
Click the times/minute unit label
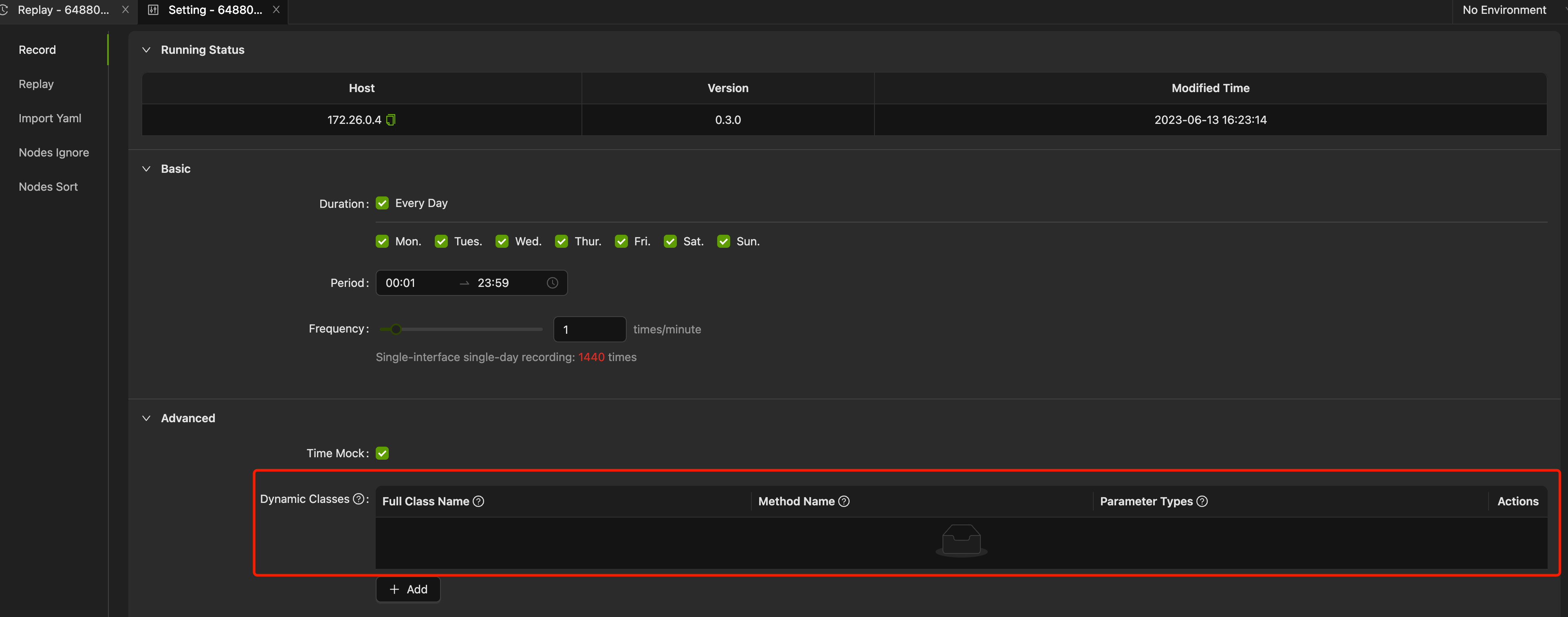[x=667, y=329]
